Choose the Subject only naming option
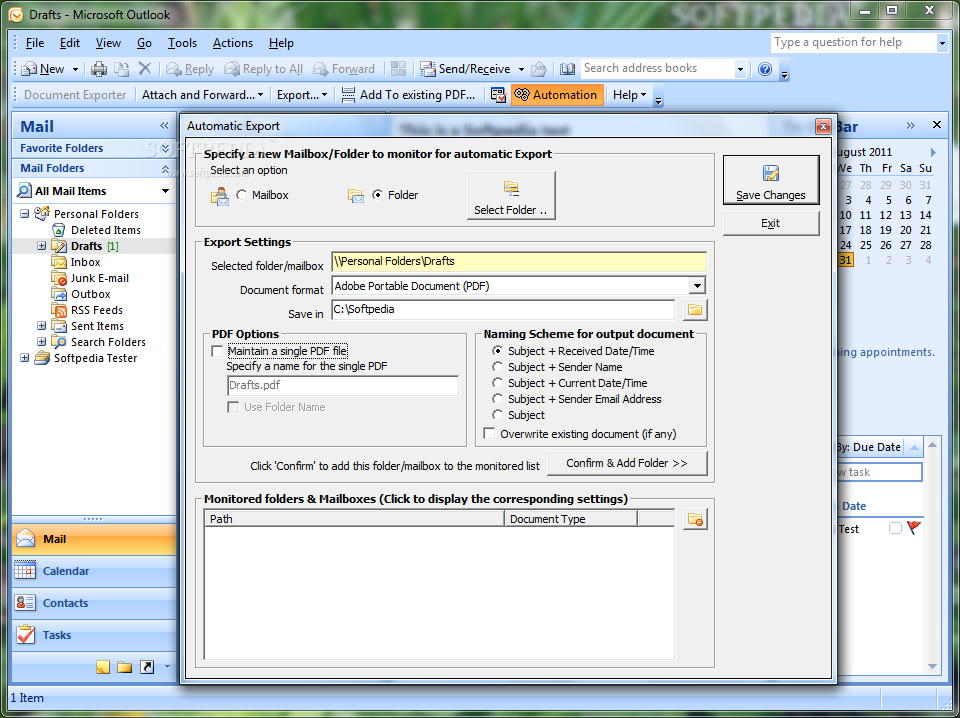 (x=498, y=414)
